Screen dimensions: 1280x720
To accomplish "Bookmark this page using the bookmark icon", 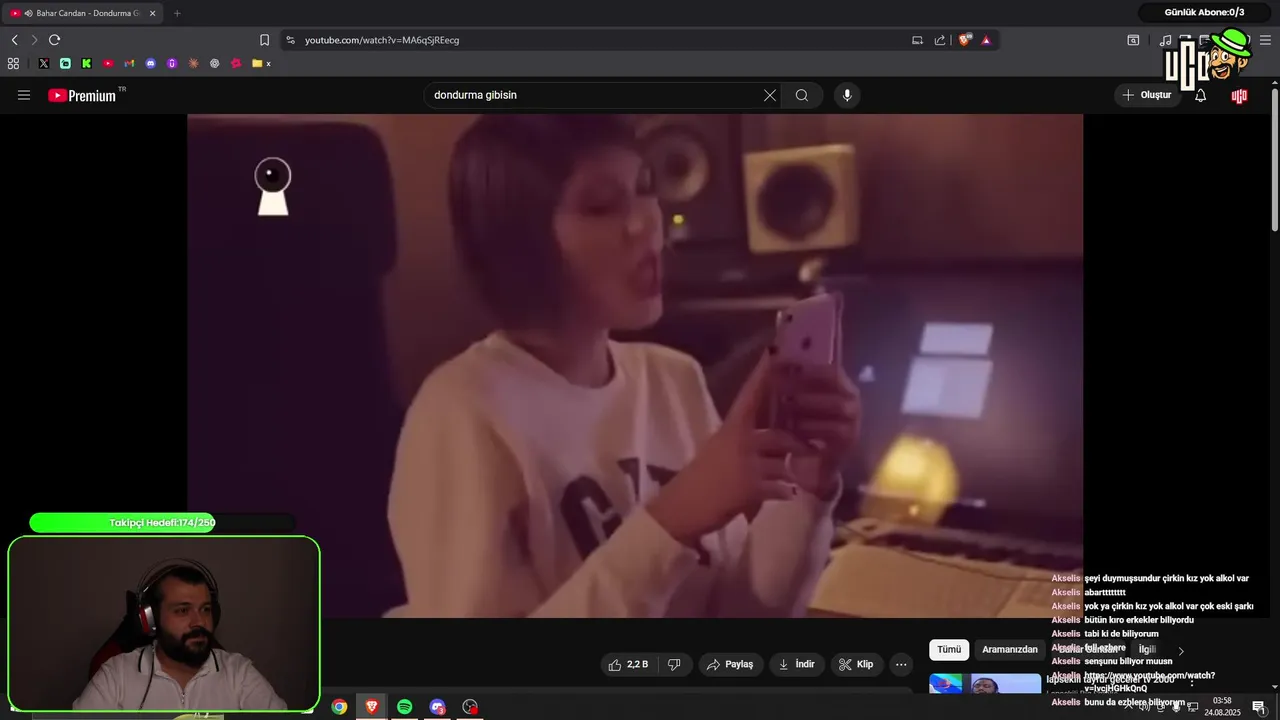I will [x=264, y=40].
